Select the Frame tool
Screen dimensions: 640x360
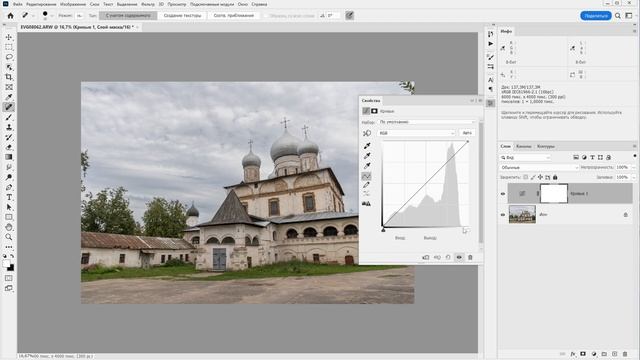click(9, 87)
